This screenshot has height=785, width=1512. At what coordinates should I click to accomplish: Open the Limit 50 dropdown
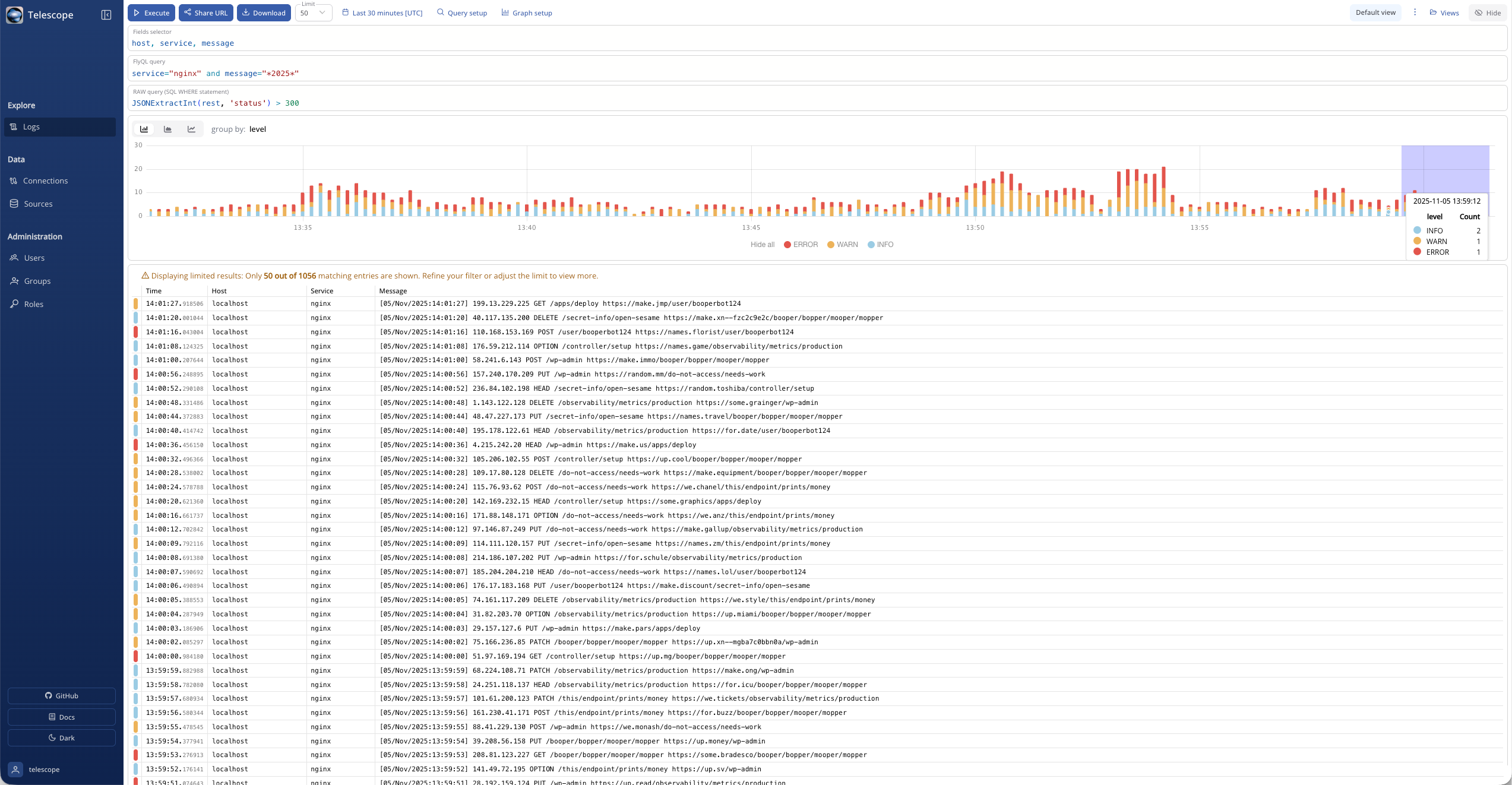click(314, 13)
